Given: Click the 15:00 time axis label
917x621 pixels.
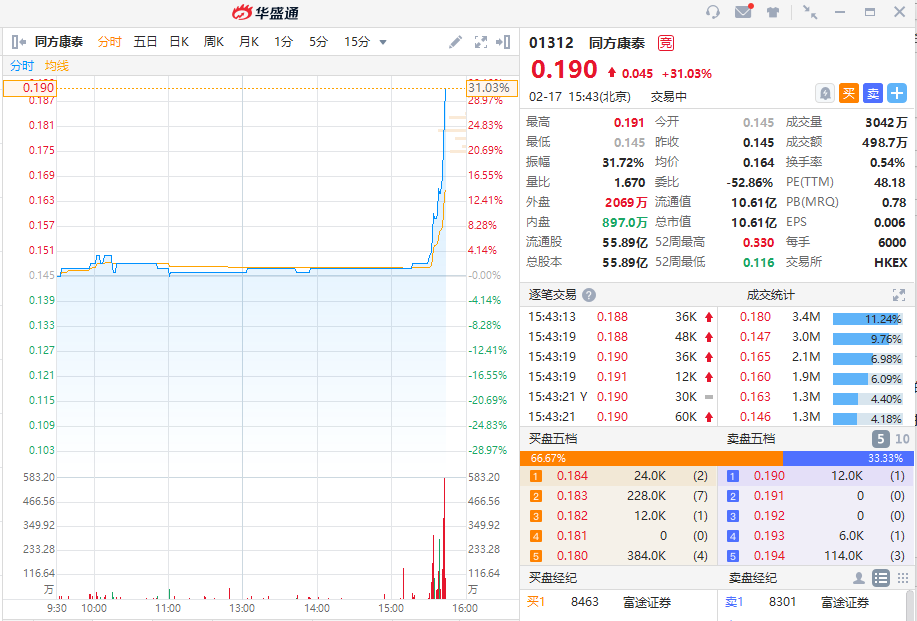Looking at the screenshot, I should [391, 609].
